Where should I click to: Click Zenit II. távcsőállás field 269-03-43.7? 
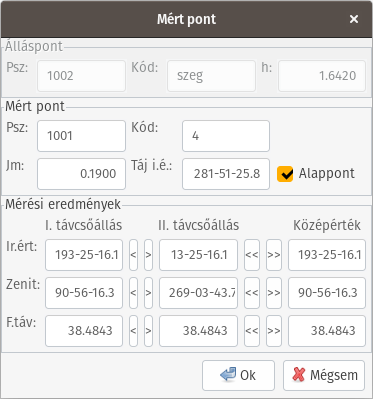click(198, 293)
